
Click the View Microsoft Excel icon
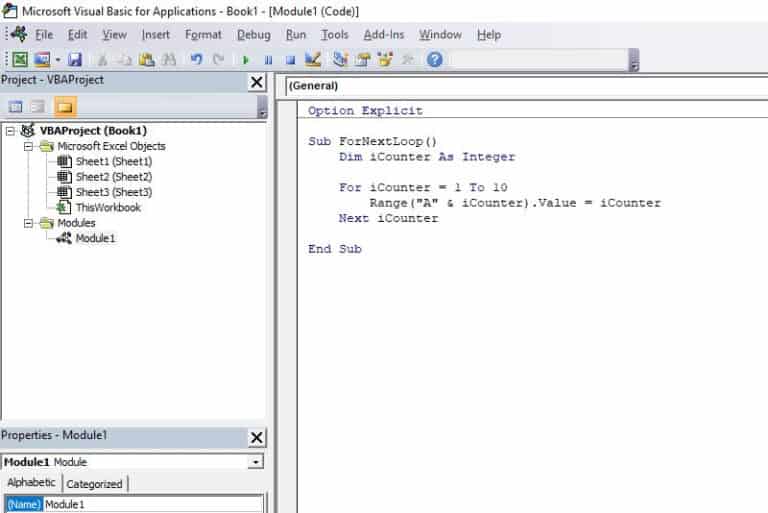pyautogui.click(x=20, y=60)
